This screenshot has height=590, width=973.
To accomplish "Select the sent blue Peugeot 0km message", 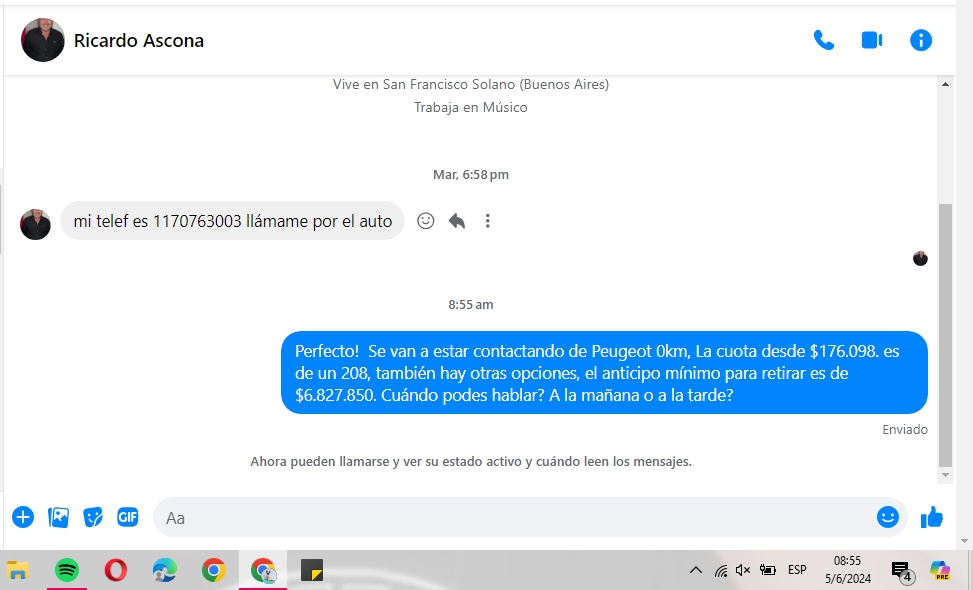I will click(x=604, y=373).
